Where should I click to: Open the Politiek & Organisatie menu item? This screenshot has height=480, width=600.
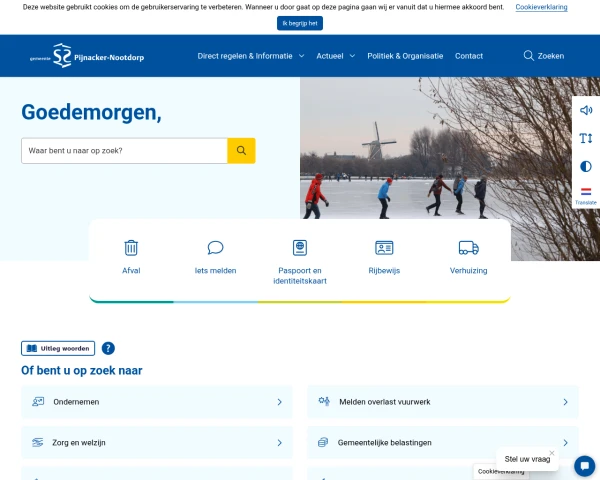point(405,56)
